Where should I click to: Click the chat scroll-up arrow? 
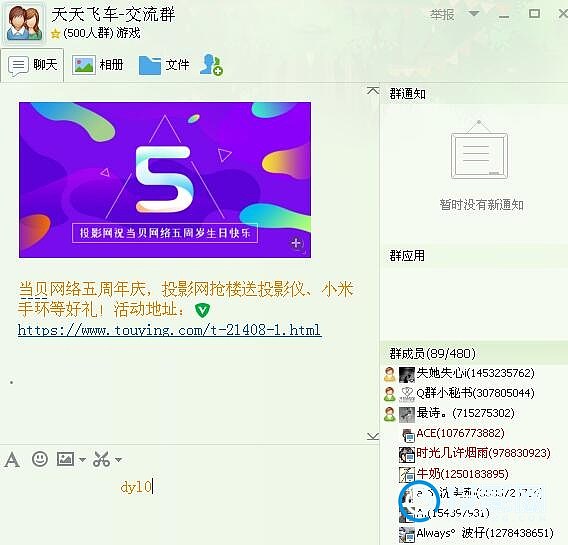point(373,90)
